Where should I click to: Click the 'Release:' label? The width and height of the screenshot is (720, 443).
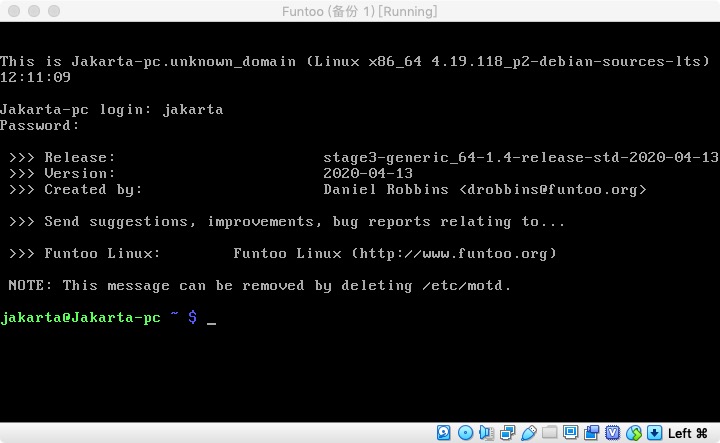(x=80, y=157)
